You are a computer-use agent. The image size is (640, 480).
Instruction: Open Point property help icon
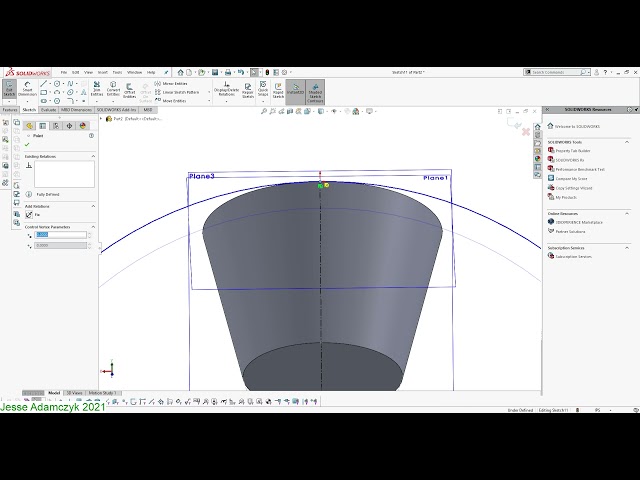click(91, 136)
